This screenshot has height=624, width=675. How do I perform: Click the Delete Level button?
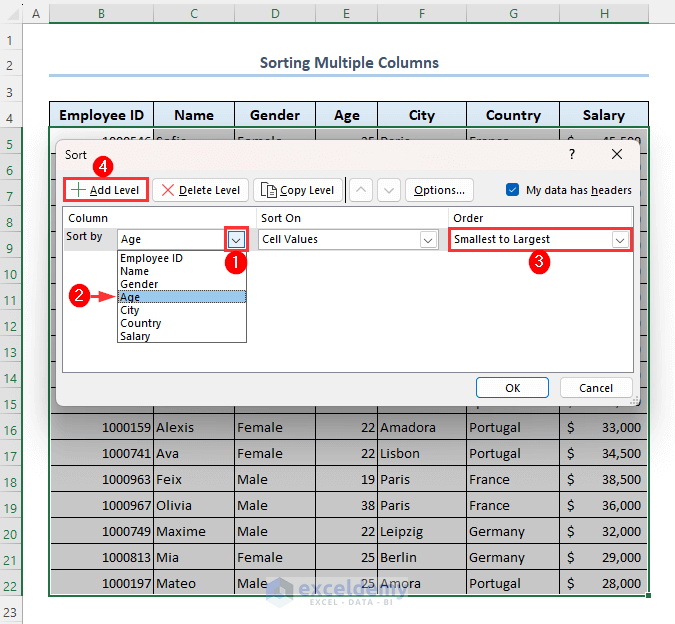(x=200, y=190)
